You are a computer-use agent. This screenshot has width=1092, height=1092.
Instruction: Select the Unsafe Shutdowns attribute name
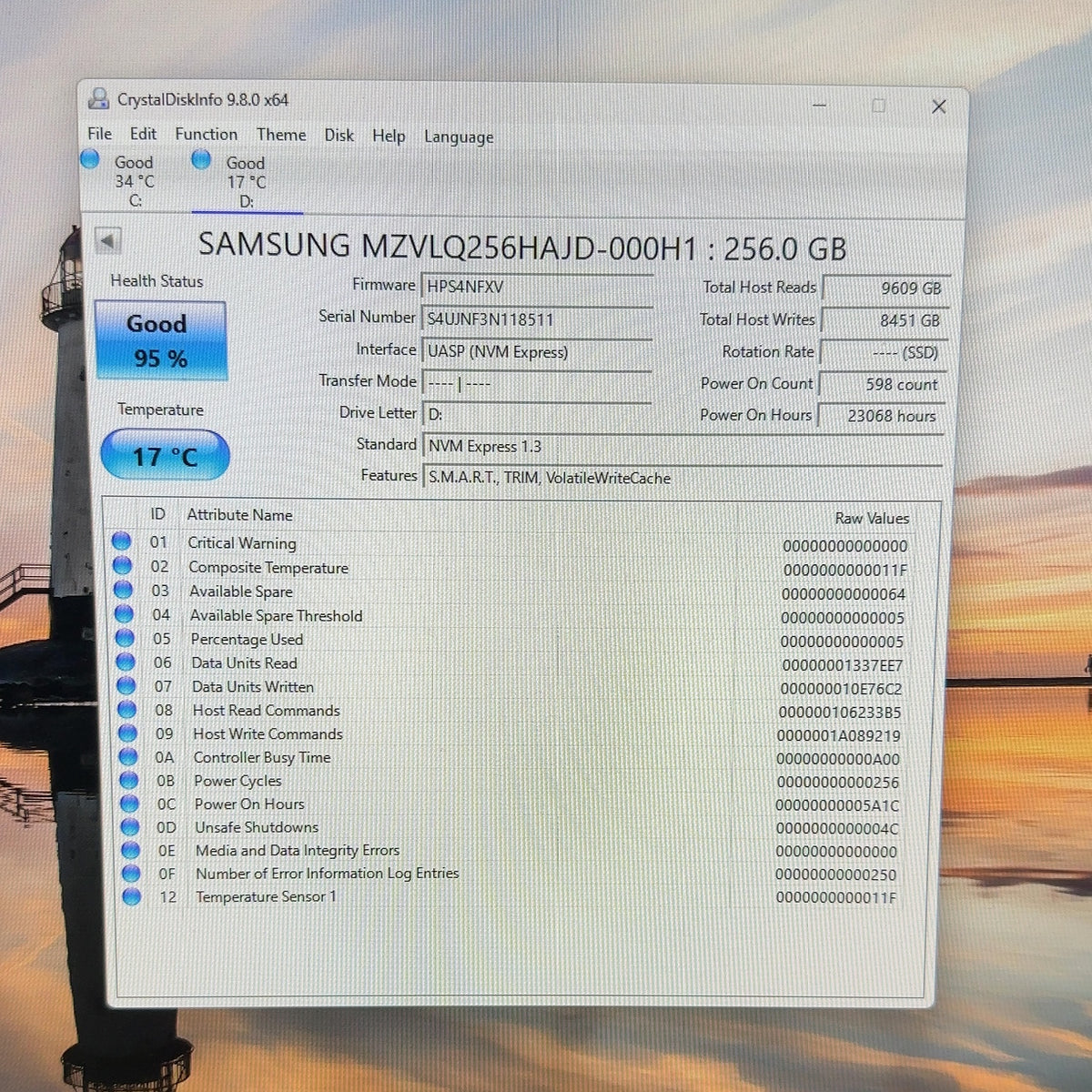pos(257,827)
